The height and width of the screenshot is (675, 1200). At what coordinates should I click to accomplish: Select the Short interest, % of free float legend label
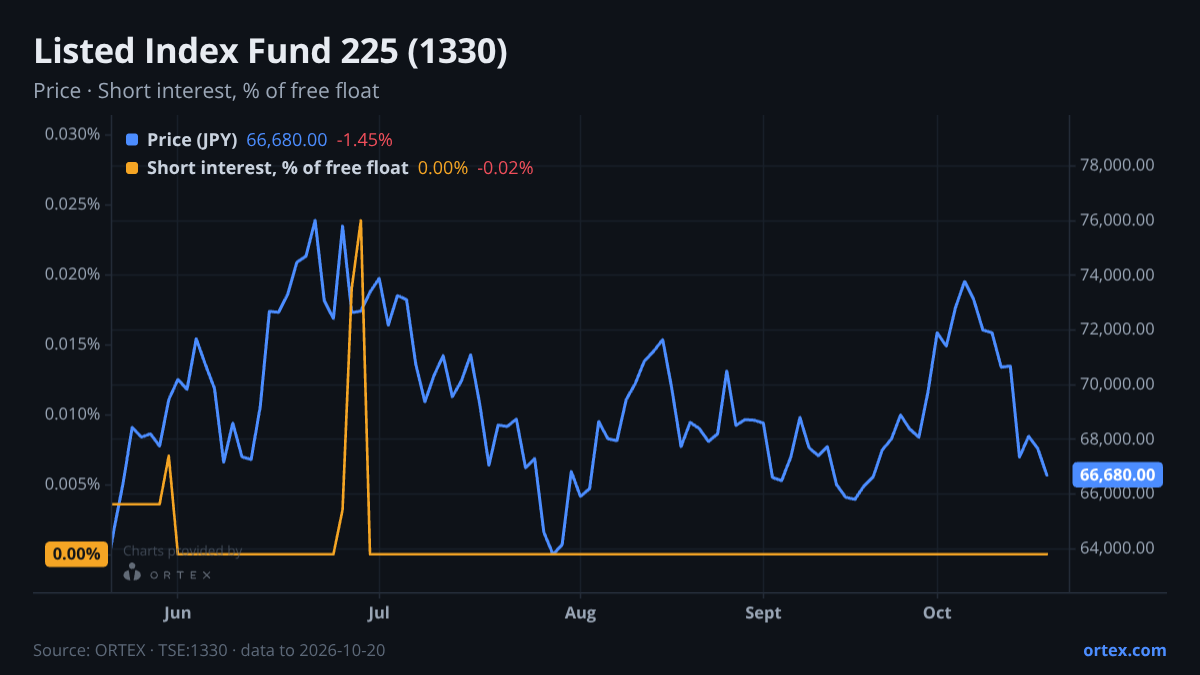point(278,168)
